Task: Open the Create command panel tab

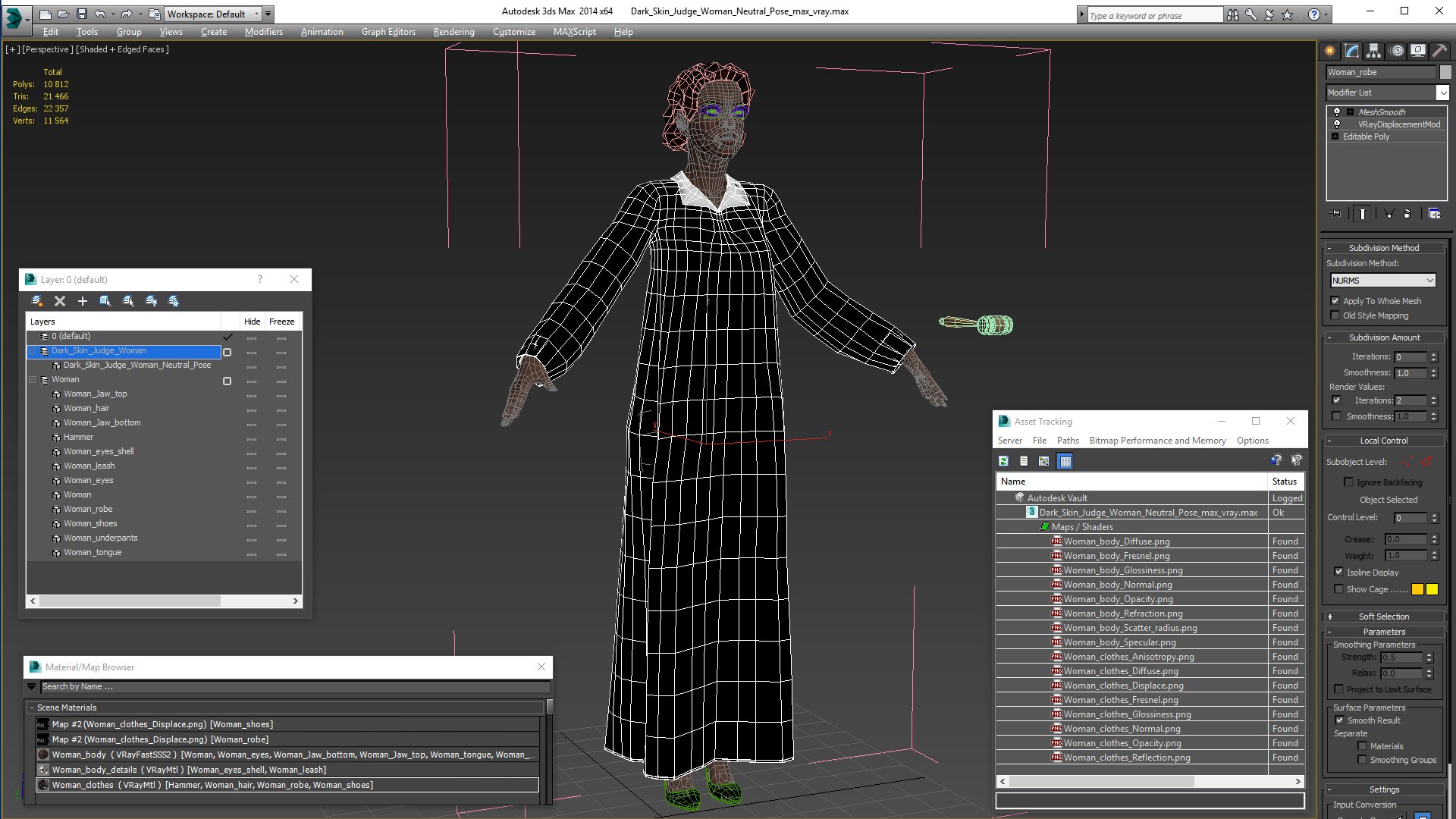Action: pyautogui.click(x=1329, y=51)
